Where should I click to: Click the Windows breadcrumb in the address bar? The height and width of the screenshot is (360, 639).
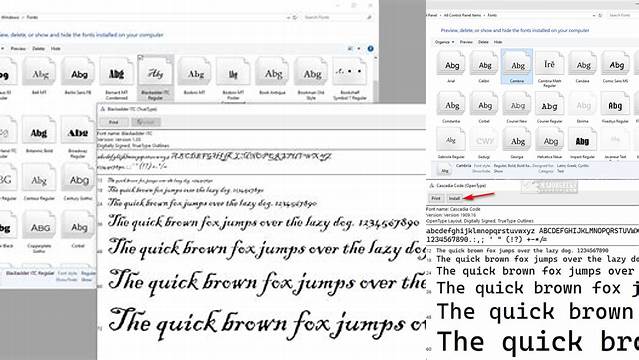pyautogui.click(x=11, y=18)
